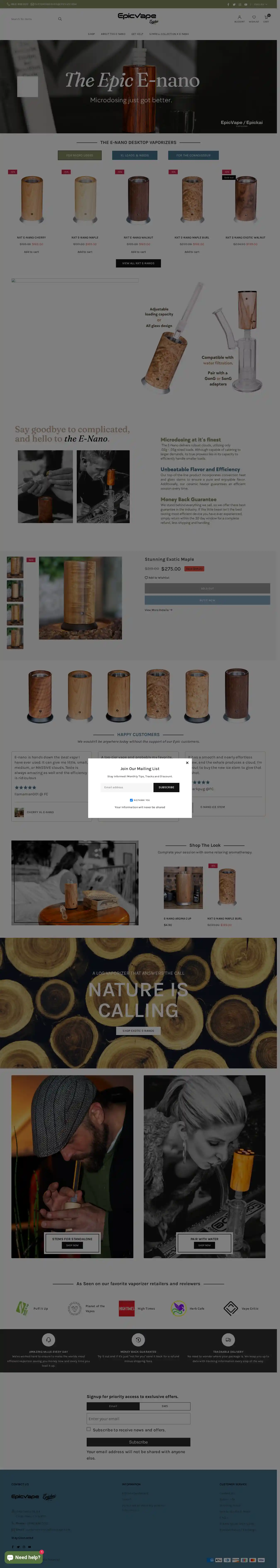The image size is (280, 1568).
Task: Click the search magnifier icon
Action: tap(60, 19)
